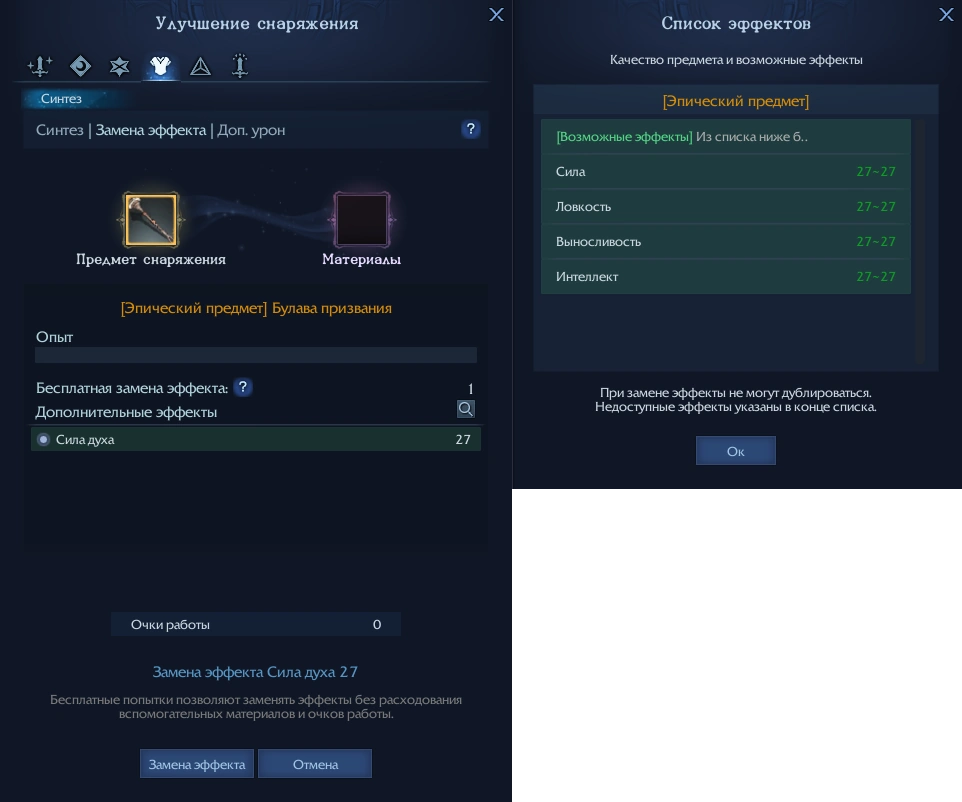Open the triangle tab icon
962x802 pixels.
[201, 66]
